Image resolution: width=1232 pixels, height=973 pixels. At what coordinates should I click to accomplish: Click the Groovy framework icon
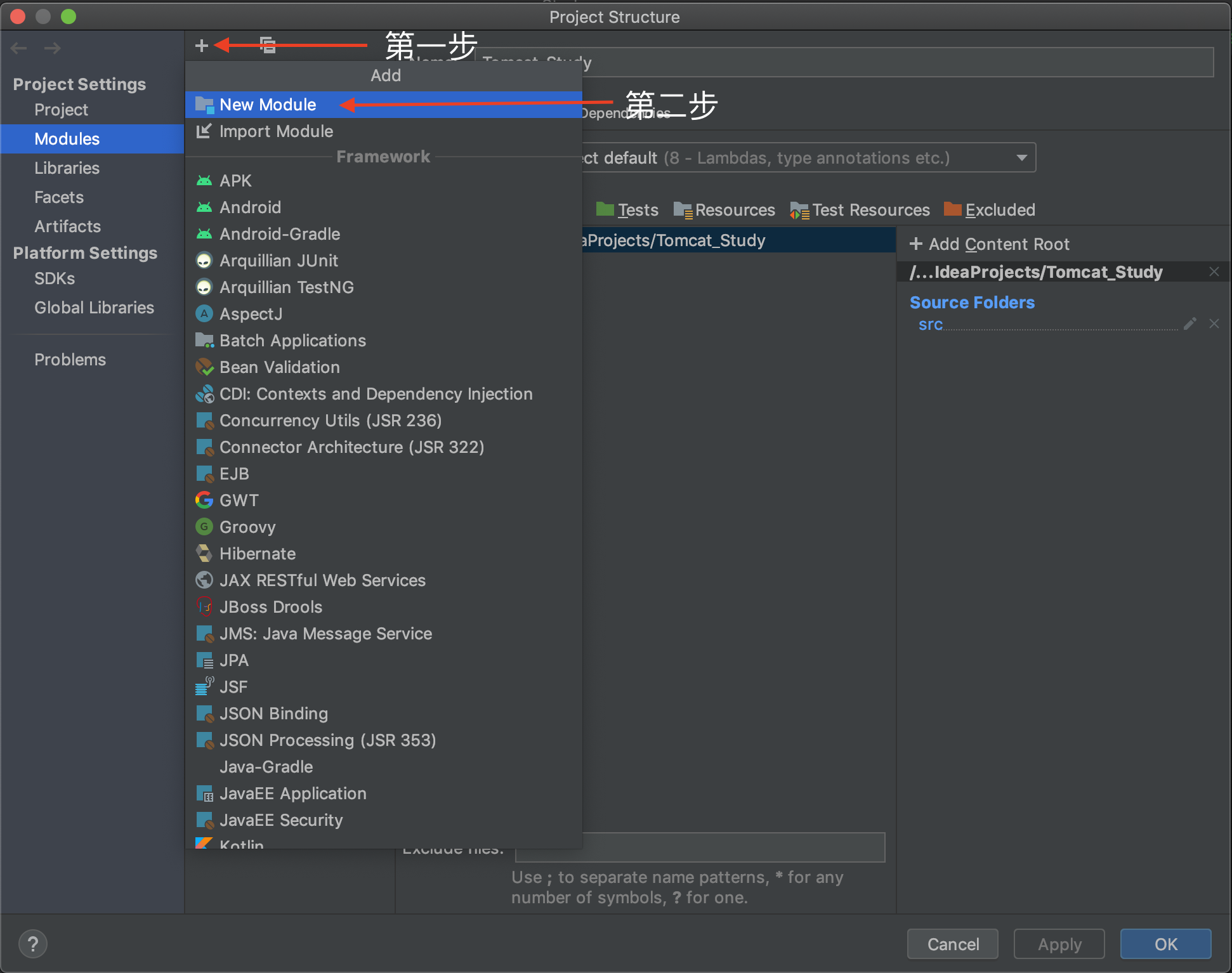tap(204, 527)
